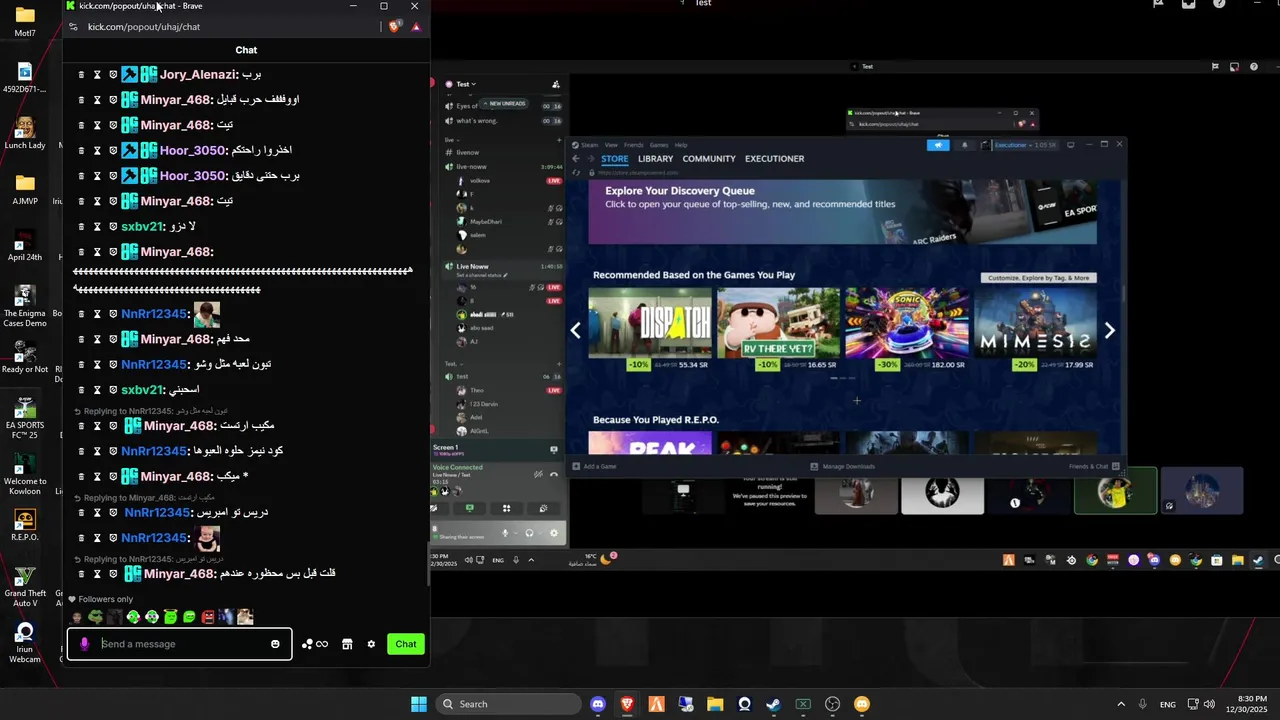
Task: Open Windows Start menu
Action: 419,704
